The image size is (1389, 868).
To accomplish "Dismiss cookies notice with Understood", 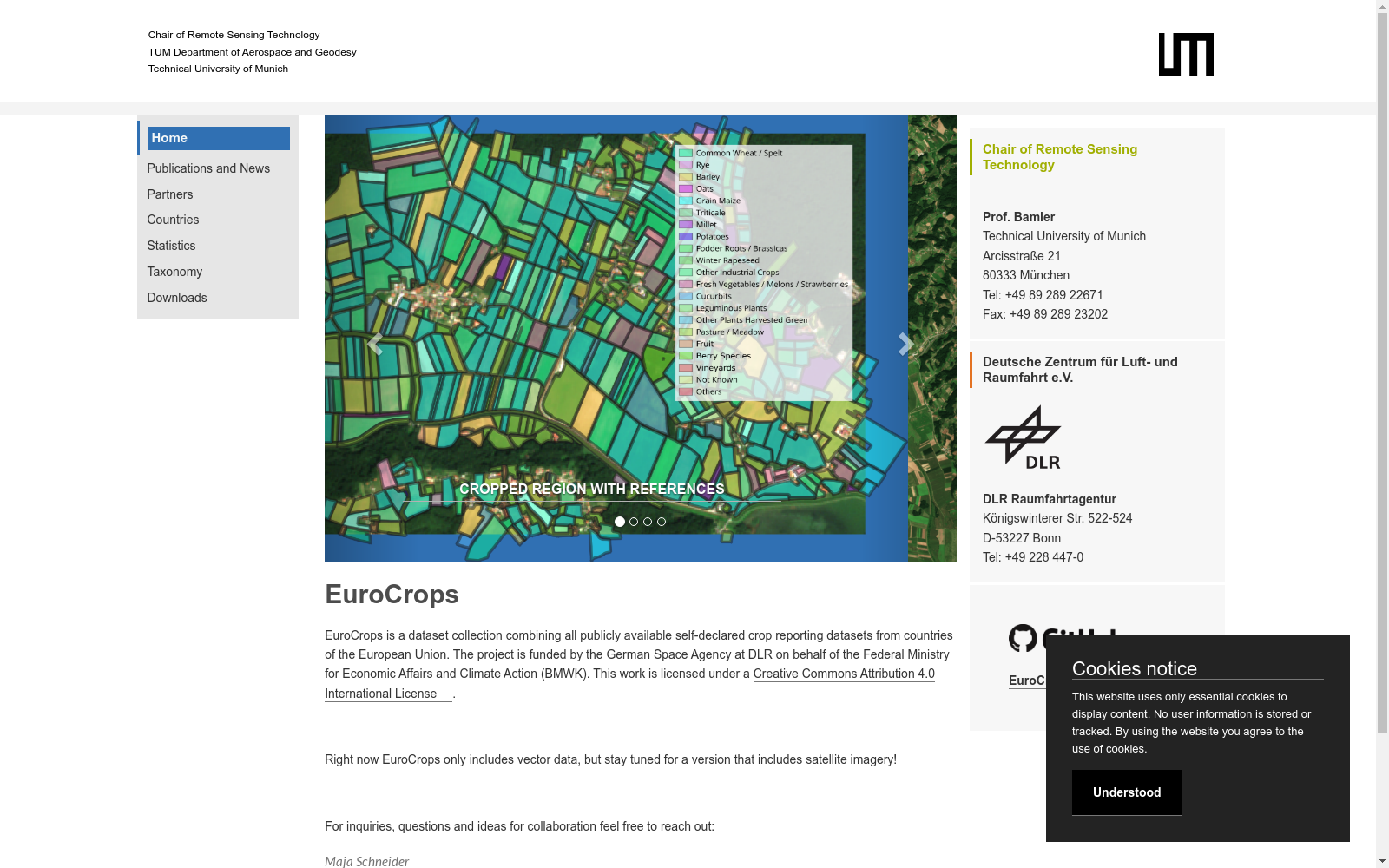I will 1127,792.
